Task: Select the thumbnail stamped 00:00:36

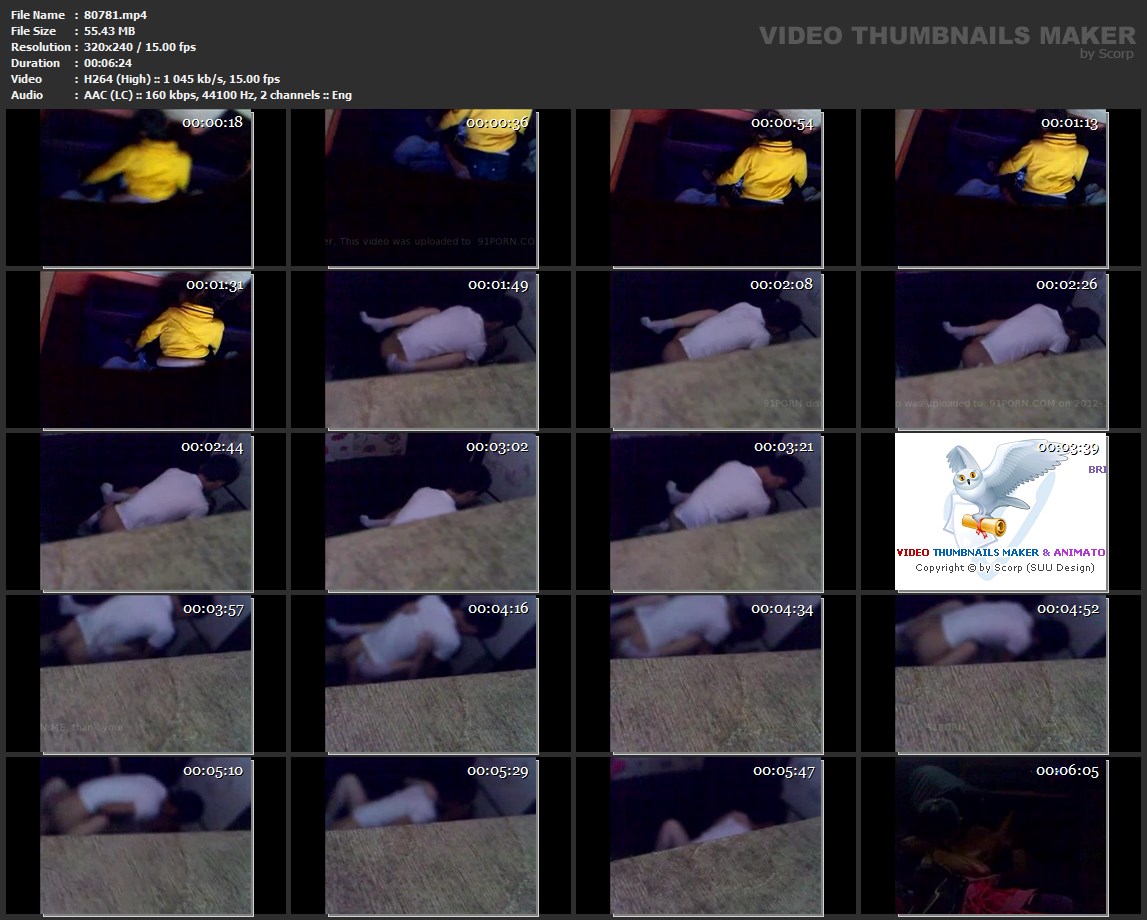Action: point(431,188)
